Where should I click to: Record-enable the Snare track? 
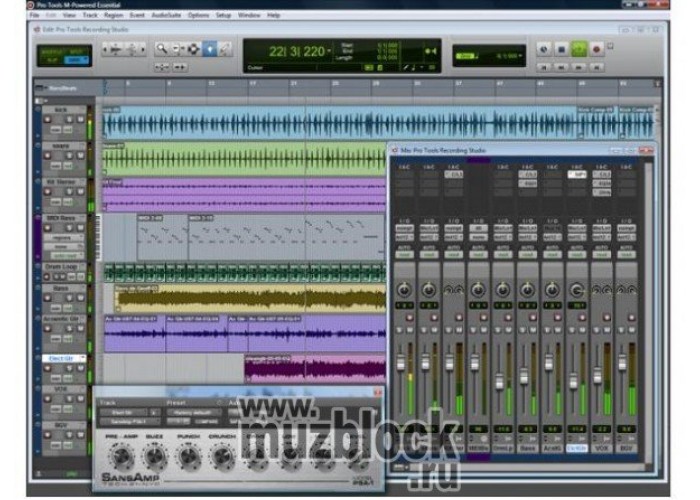pos(47,156)
